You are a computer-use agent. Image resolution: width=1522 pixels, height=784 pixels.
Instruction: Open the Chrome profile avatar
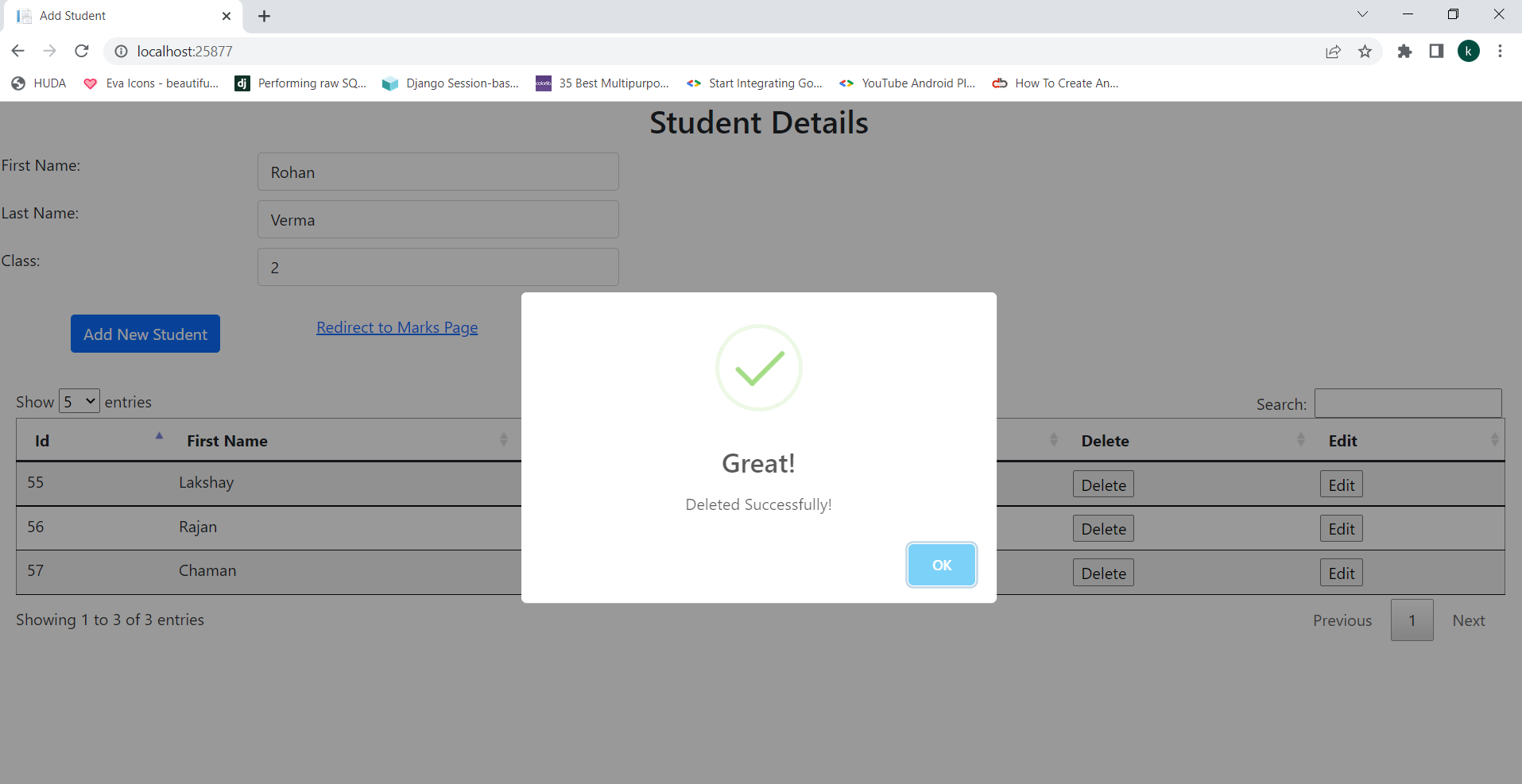pos(1469,52)
